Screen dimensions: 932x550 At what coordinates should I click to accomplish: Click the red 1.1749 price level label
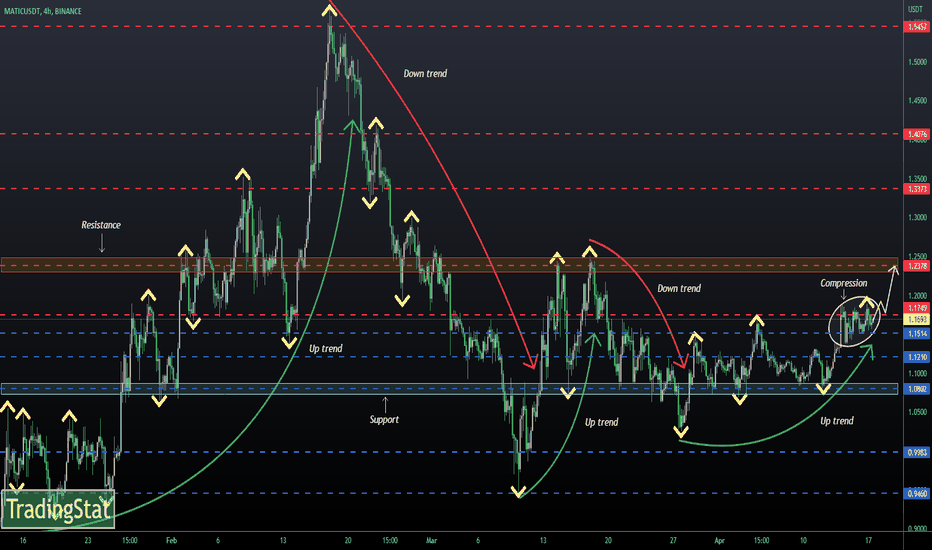click(916, 308)
